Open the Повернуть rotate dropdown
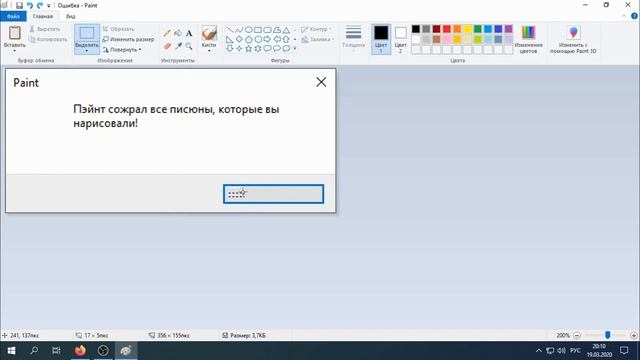This screenshot has height=360, width=640. [x=122, y=49]
